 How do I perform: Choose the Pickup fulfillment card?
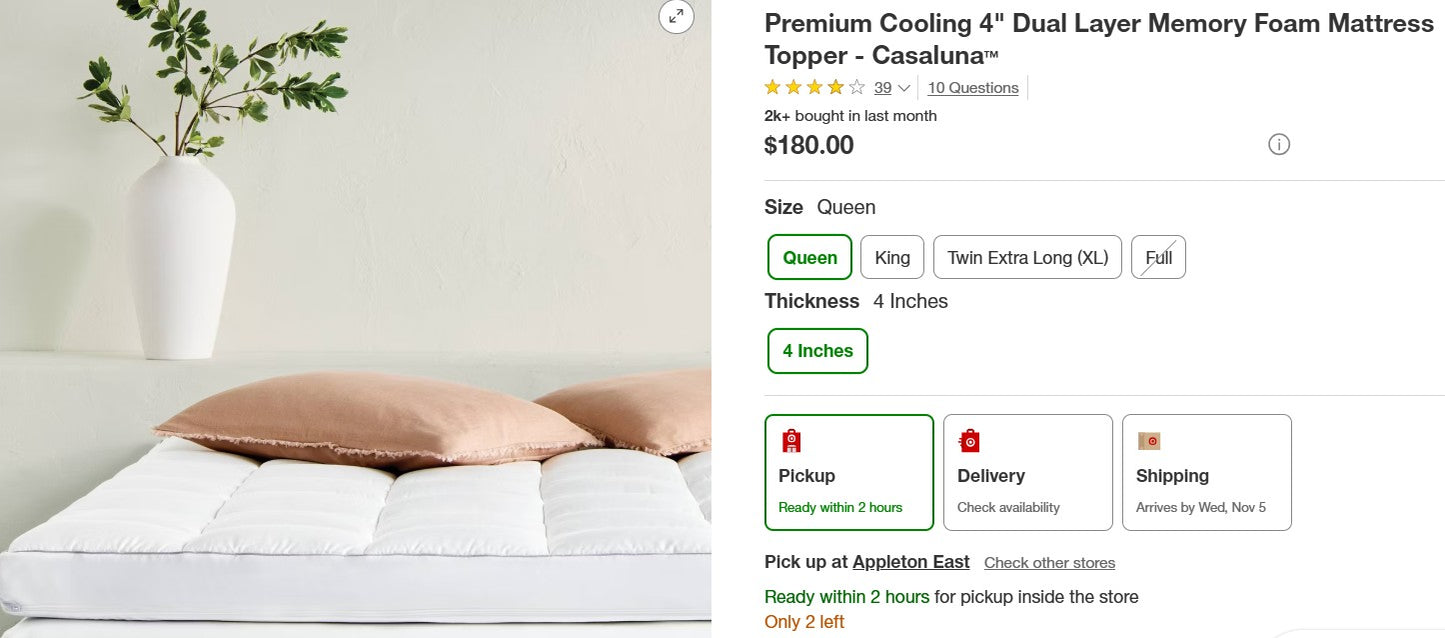coord(849,471)
